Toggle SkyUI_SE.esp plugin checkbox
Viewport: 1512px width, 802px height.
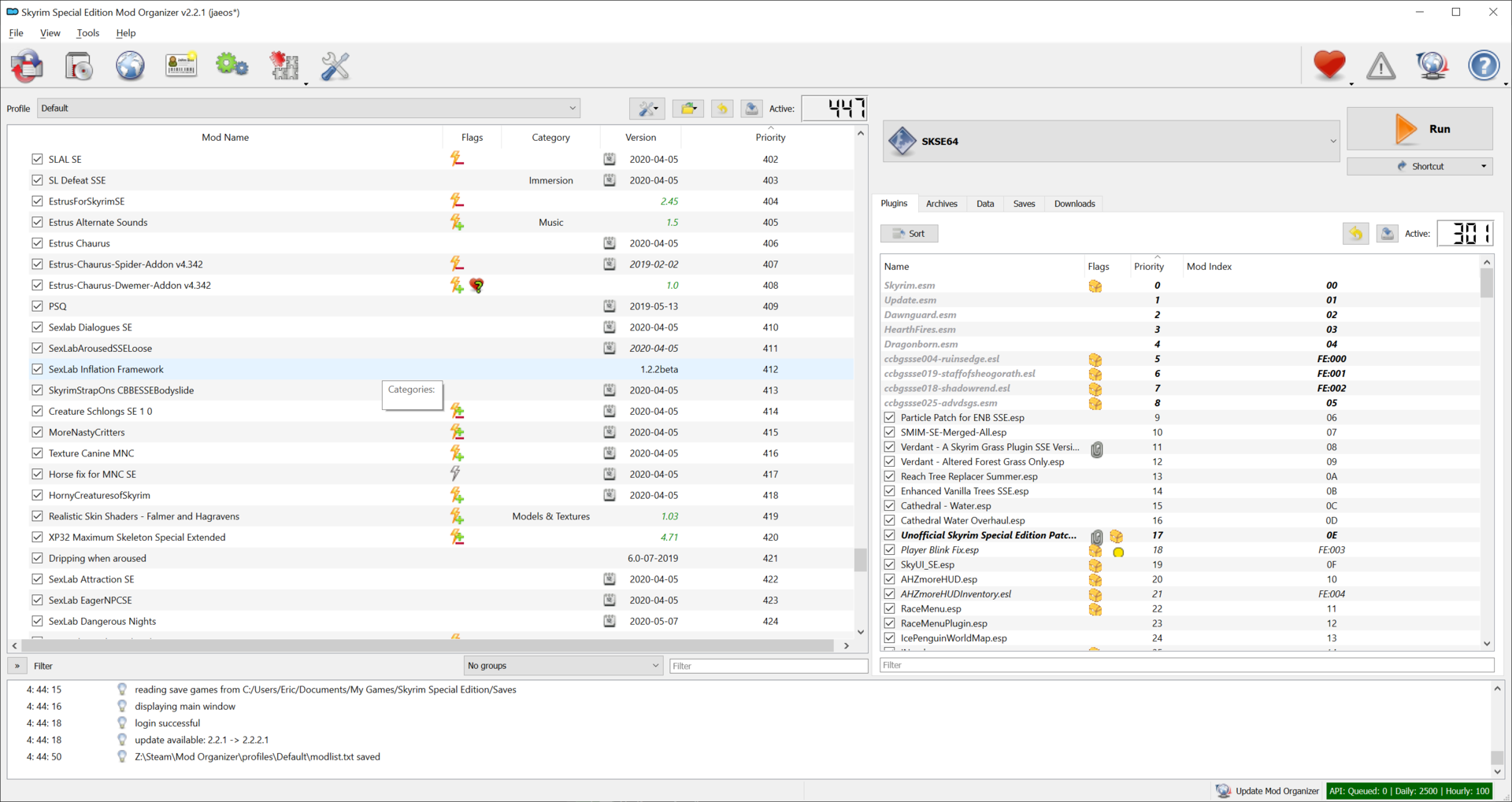[890, 564]
